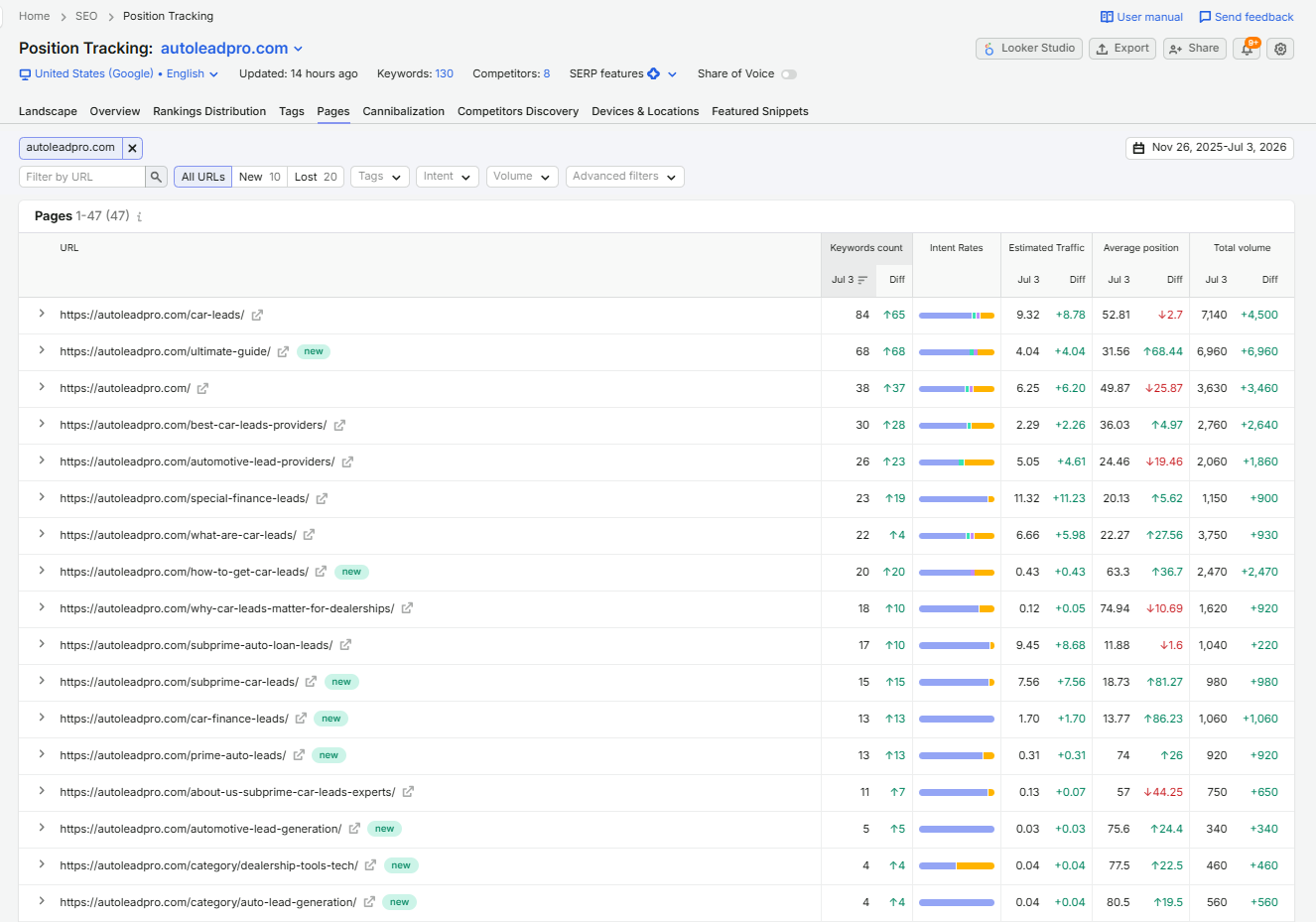Viewport: 1316px width, 922px height.
Task: Open automotive-lead-generation external link icon
Action: [354, 829]
